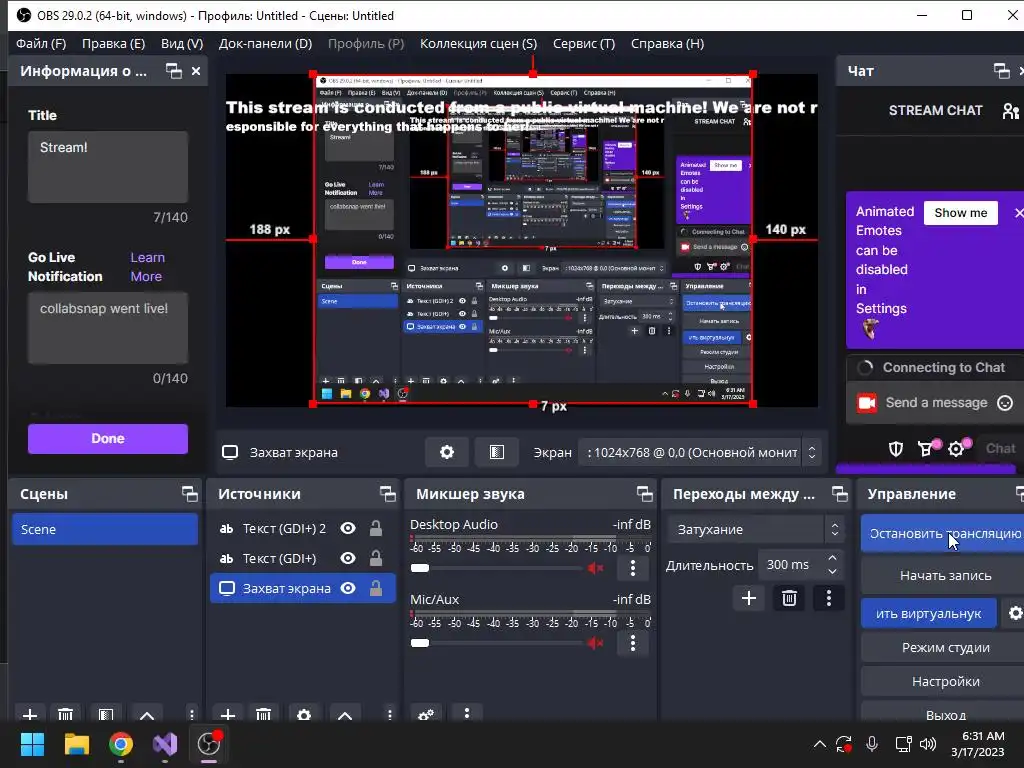The image size is (1024, 768).
Task: Click Show me in emotes notice
Action: [x=961, y=213]
